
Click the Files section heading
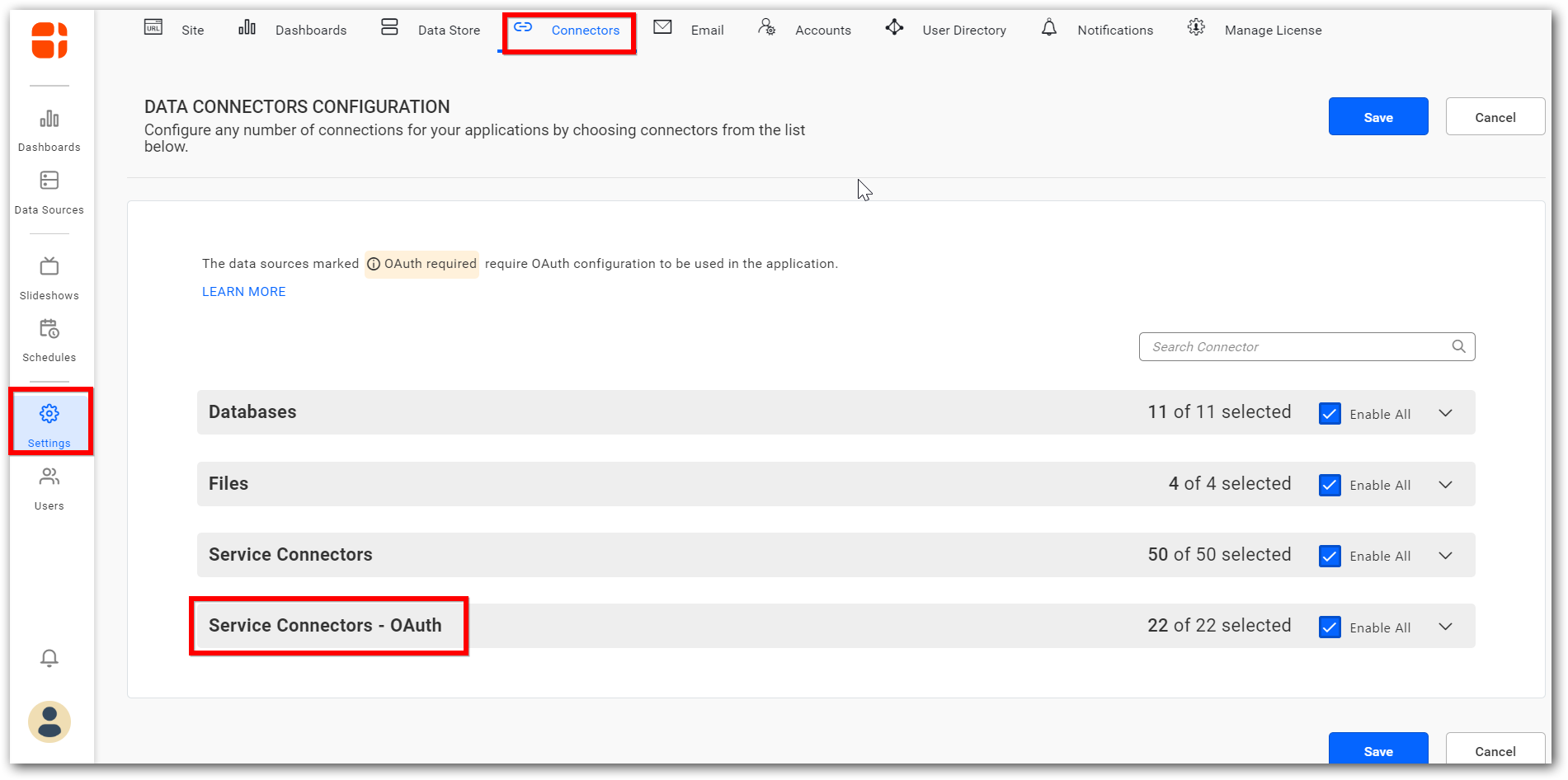tap(228, 484)
